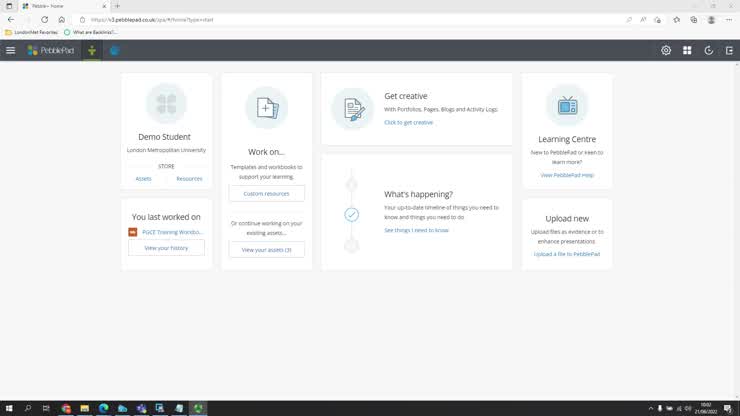The width and height of the screenshot is (740, 416).
Task: Click the Get creative heading
Action: click(405, 96)
